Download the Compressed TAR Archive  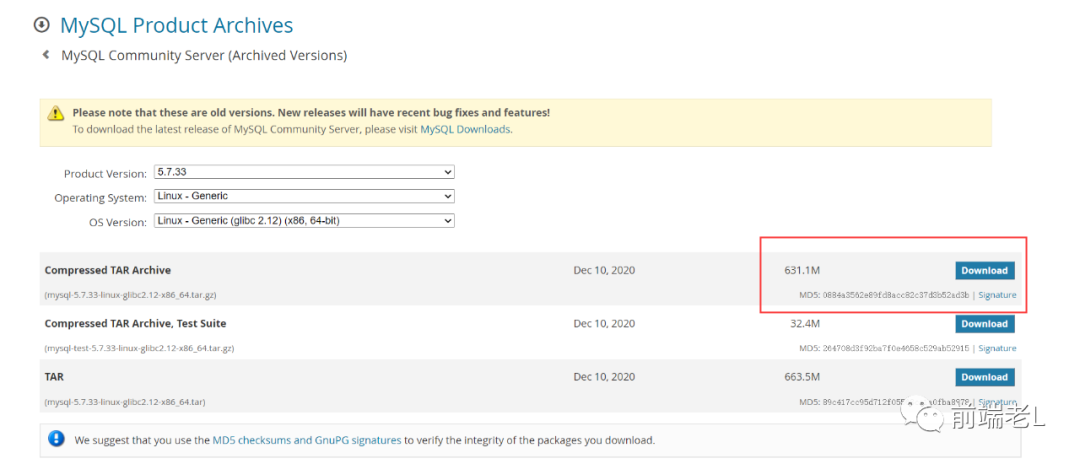984,270
